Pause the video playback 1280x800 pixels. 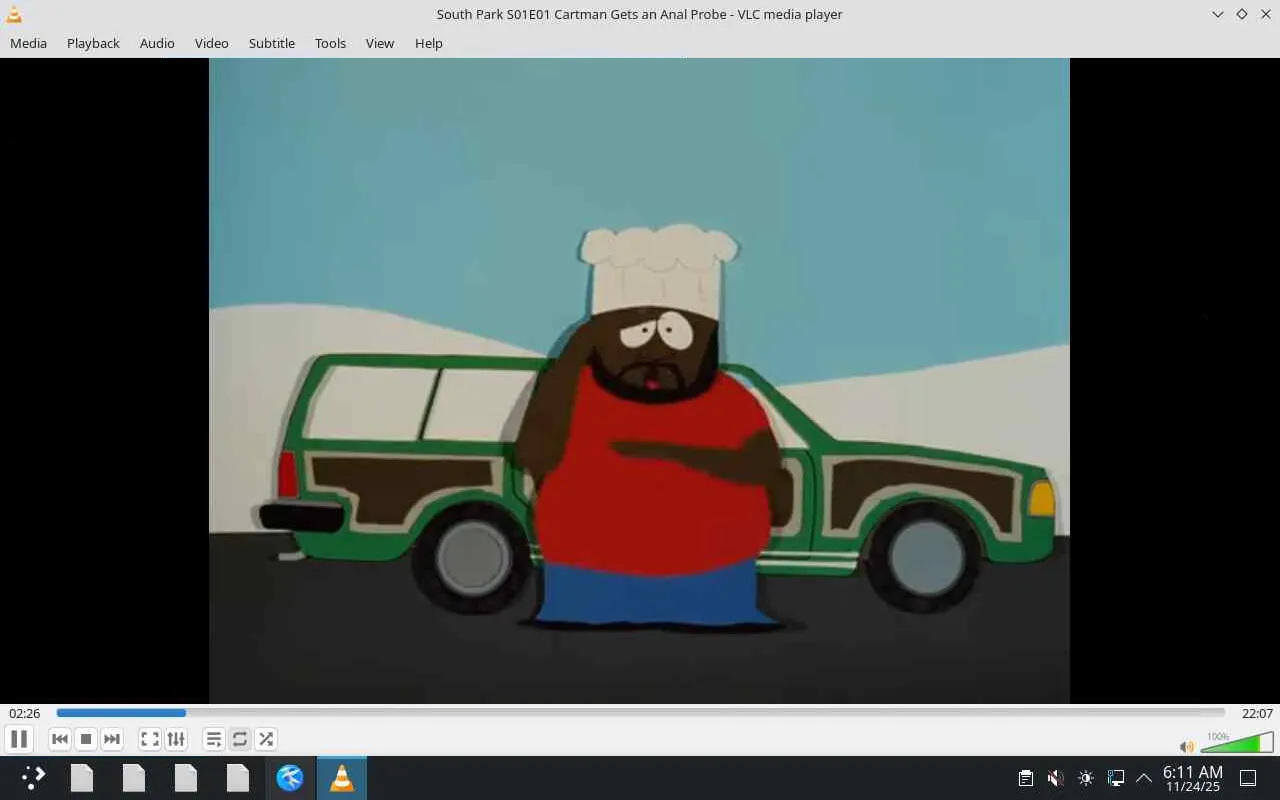click(x=18, y=739)
